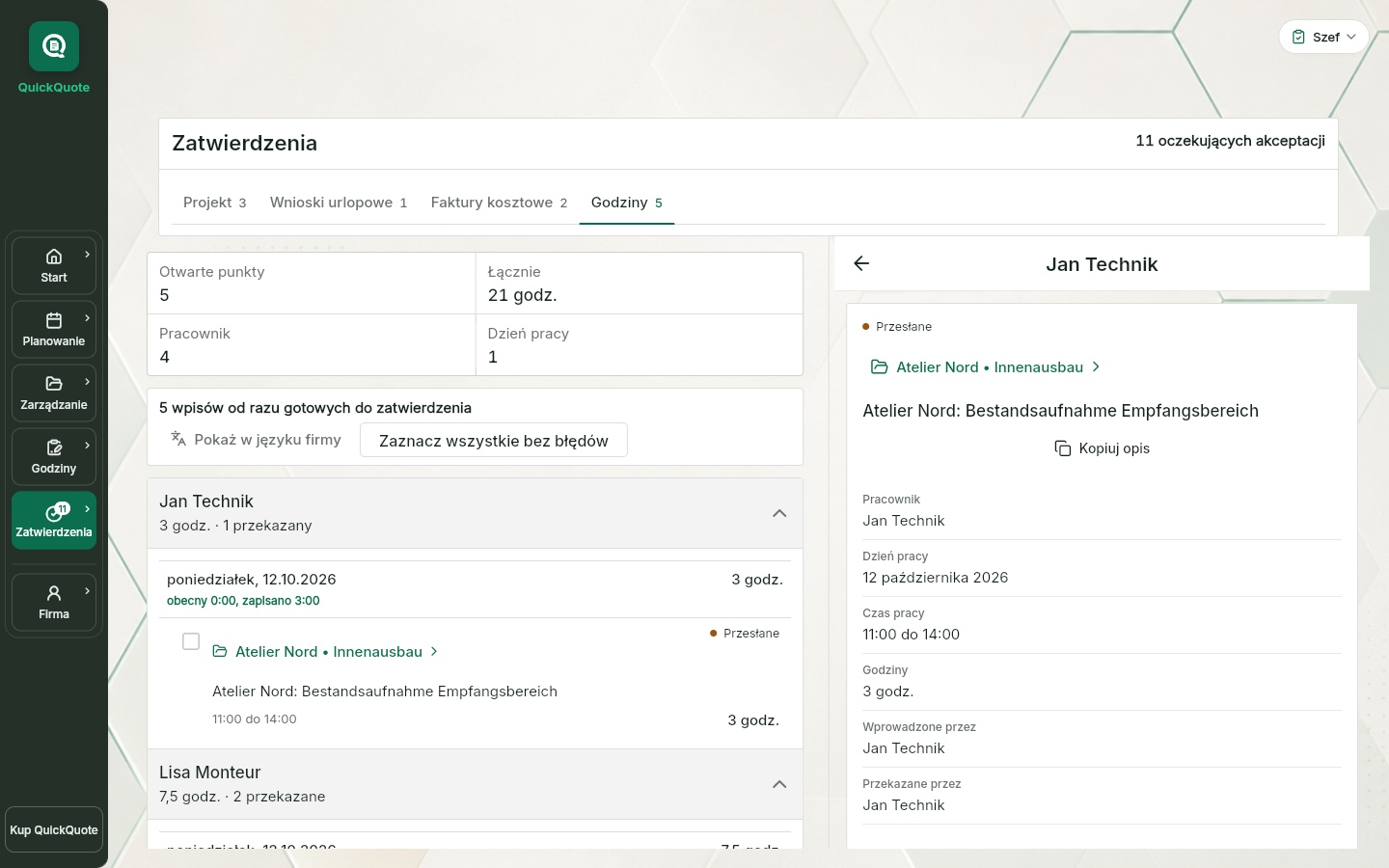Click the Pracownik 4 summary card

[x=312, y=345]
